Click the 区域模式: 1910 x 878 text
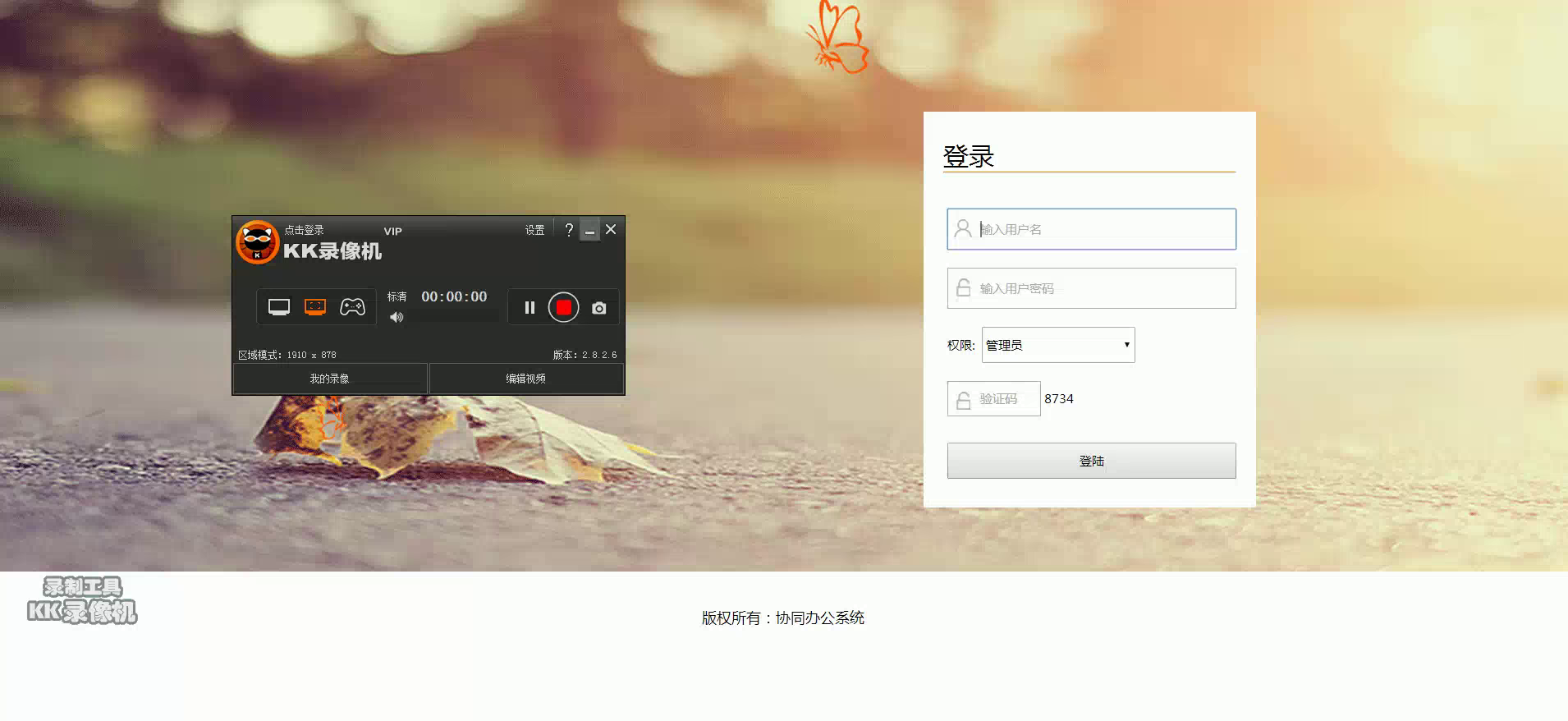Image resolution: width=1568 pixels, height=721 pixels. (287, 355)
